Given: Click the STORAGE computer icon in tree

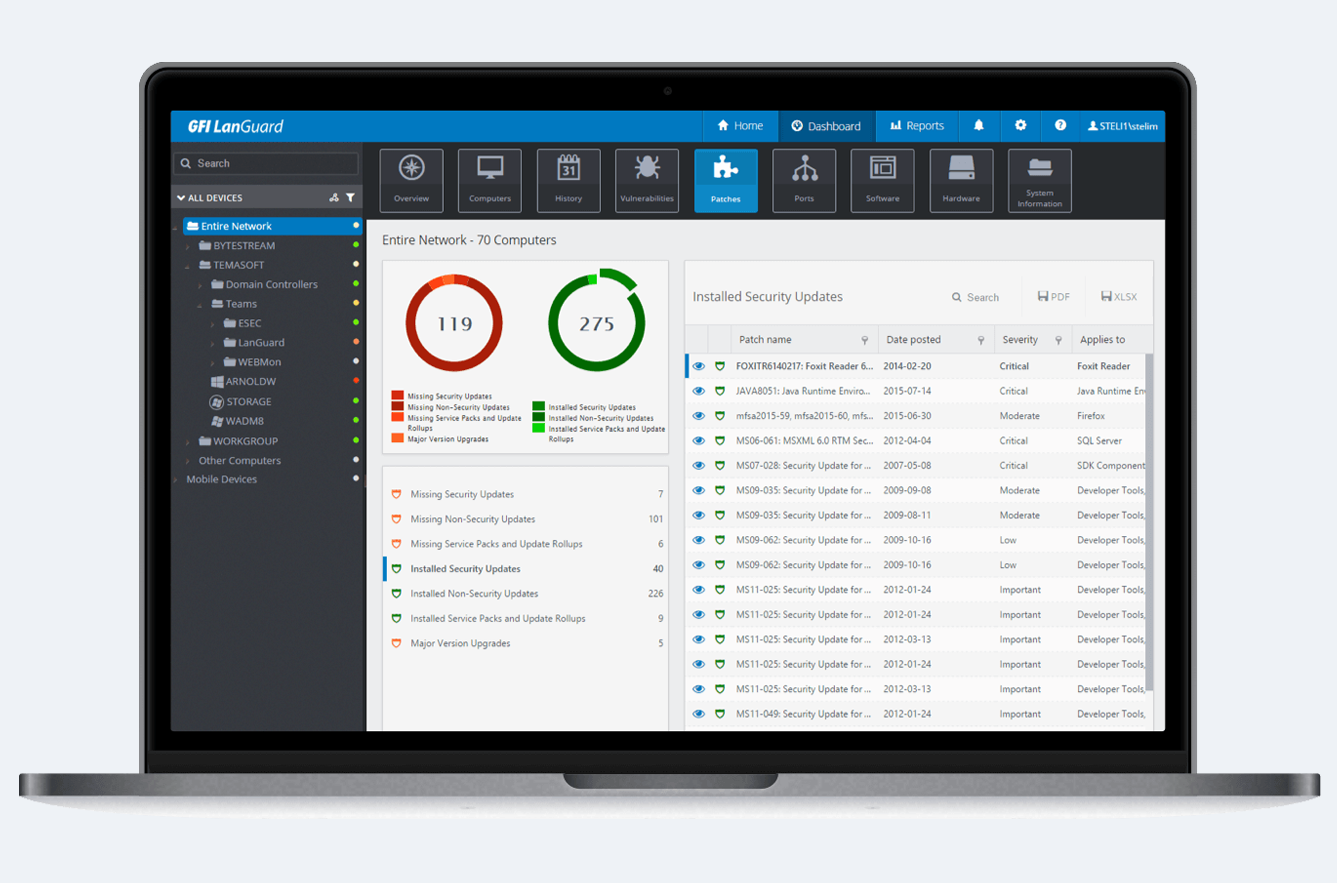Looking at the screenshot, I should (216, 402).
